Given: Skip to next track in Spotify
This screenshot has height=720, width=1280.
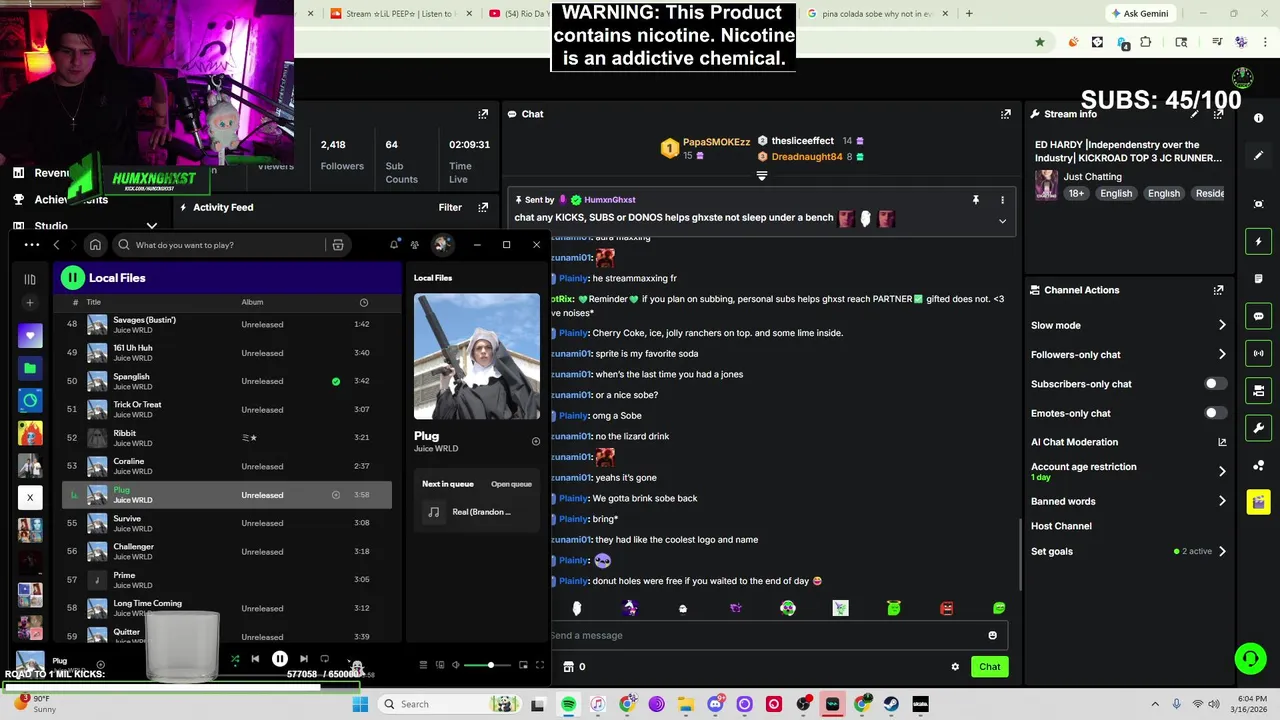Looking at the screenshot, I should point(304,659).
